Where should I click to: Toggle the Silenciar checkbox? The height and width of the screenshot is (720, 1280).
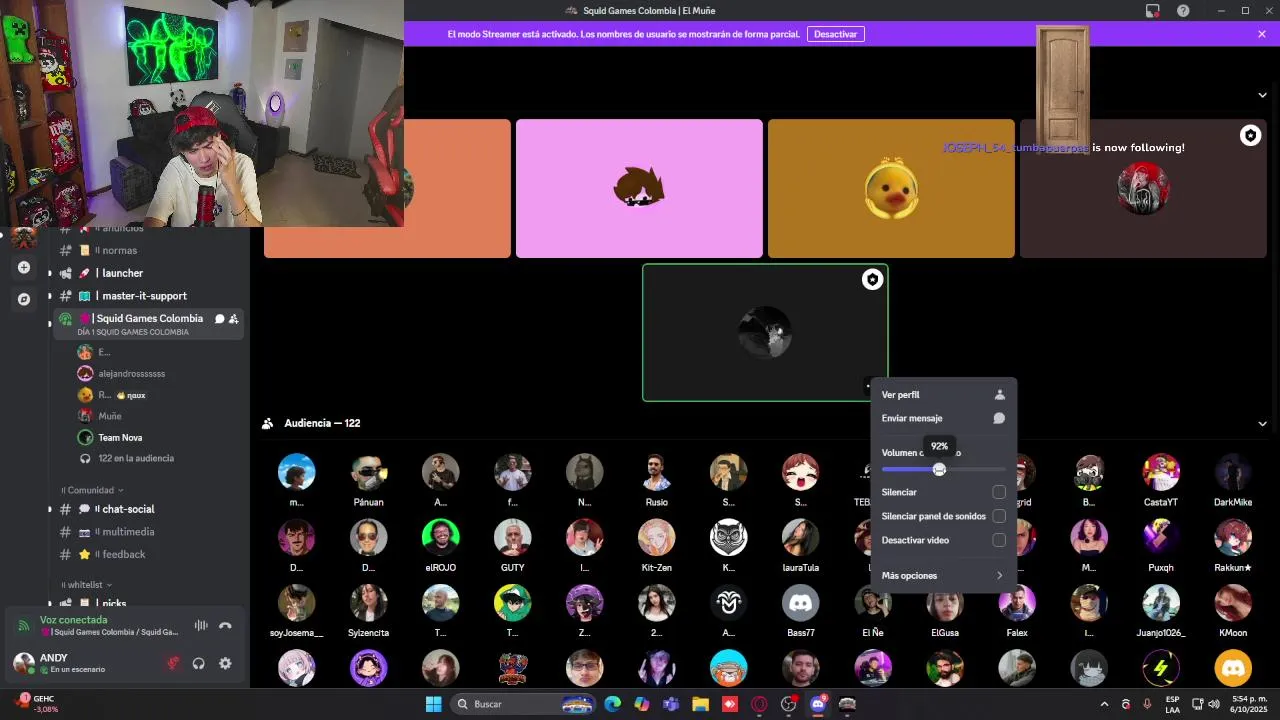click(999, 492)
